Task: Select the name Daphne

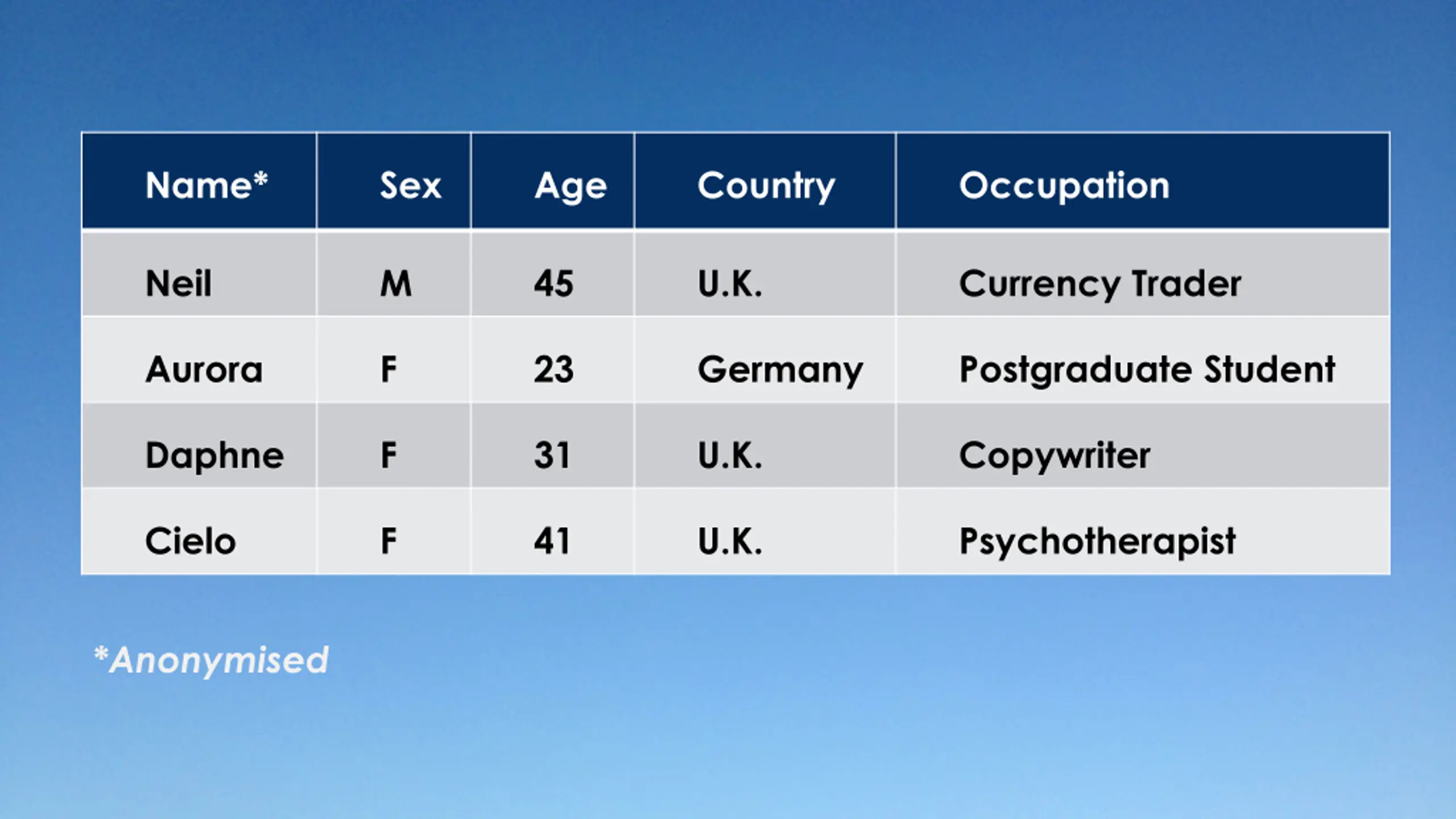Action: click(x=214, y=455)
